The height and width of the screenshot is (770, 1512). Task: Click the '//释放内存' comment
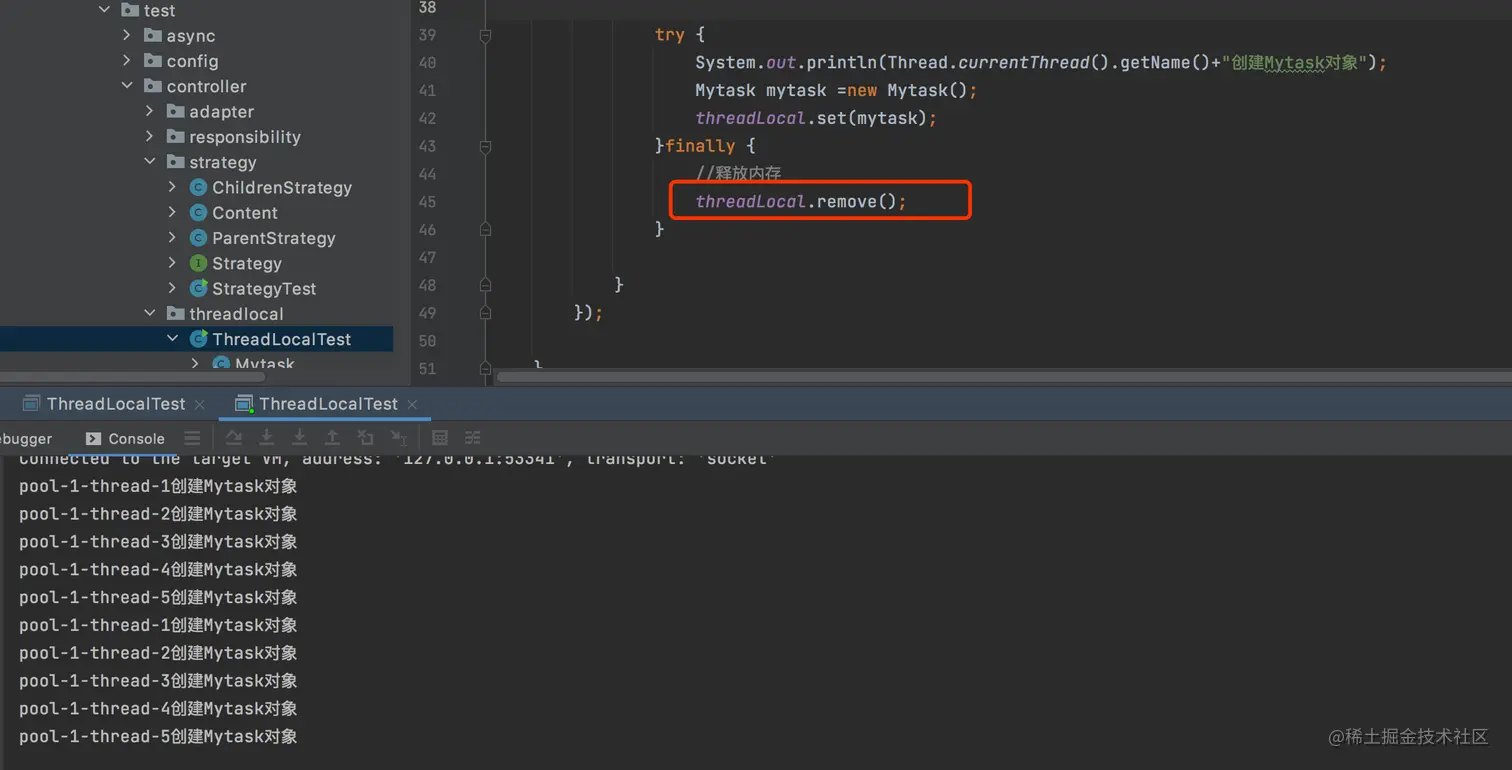pyautogui.click(x=738, y=173)
